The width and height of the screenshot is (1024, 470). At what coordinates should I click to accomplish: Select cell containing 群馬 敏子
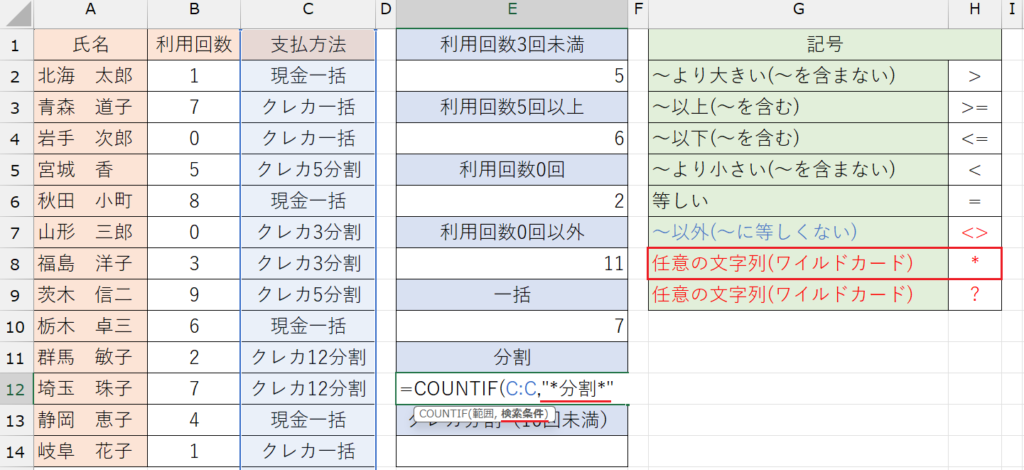pos(91,358)
